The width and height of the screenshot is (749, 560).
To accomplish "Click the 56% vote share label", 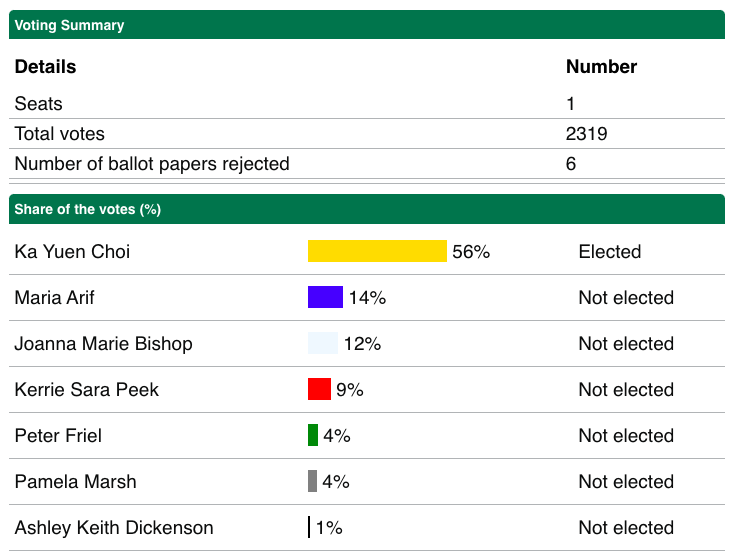I will click(x=471, y=252).
